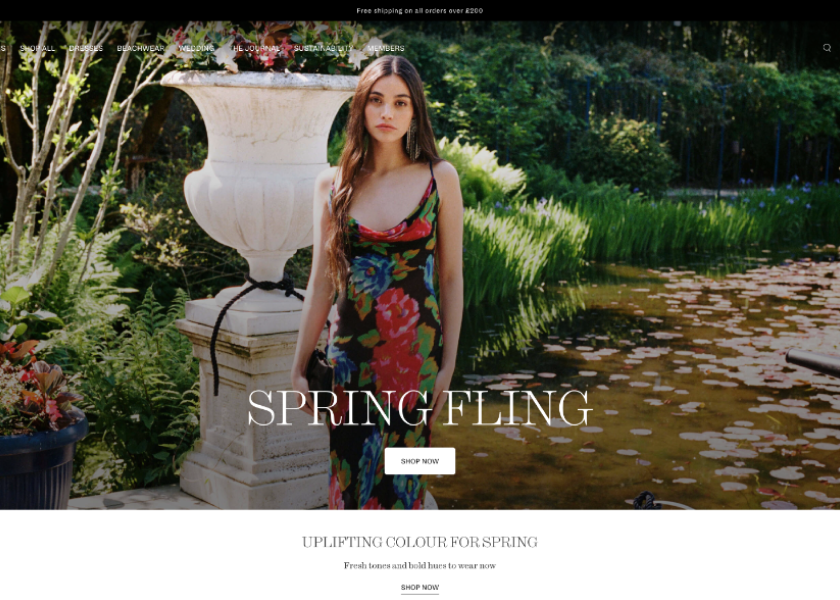Click the Spring Fling headline

point(419,408)
